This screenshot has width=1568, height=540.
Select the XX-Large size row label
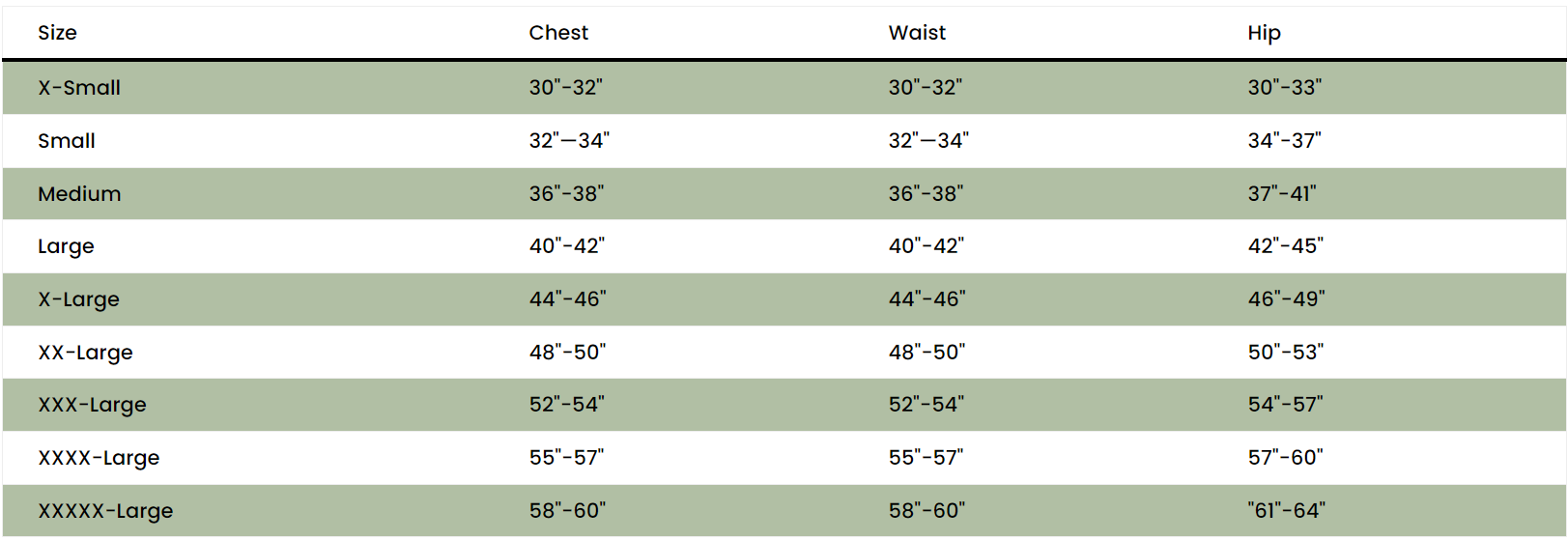click(x=85, y=353)
